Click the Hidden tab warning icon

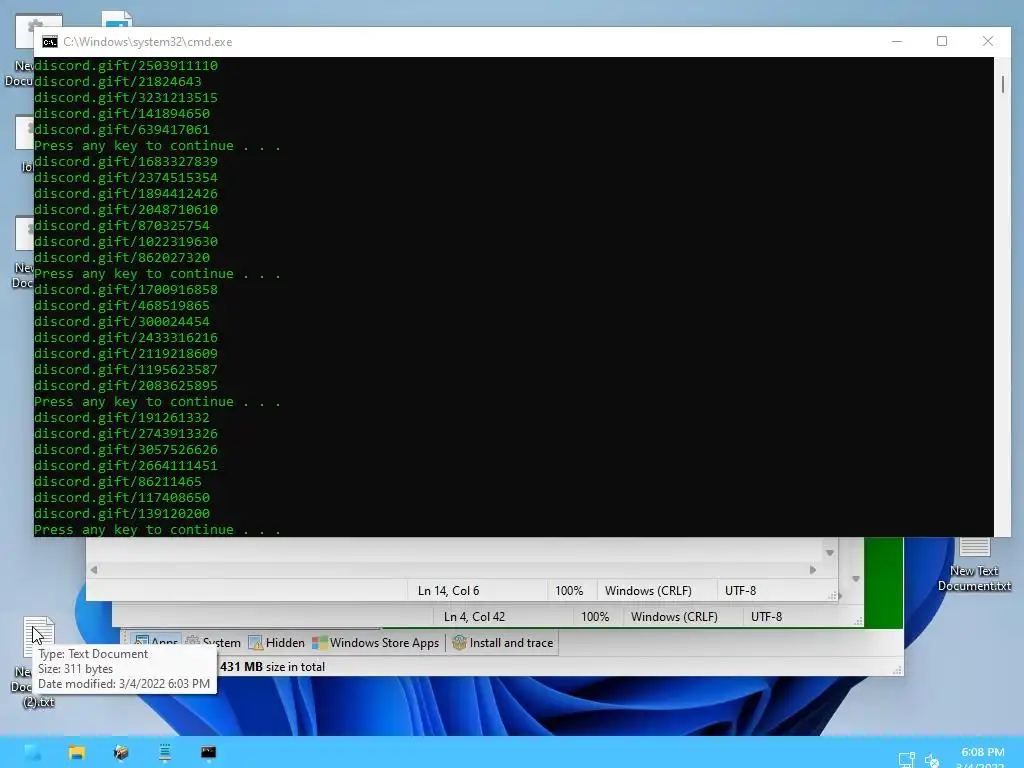pyautogui.click(x=255, y=643)
